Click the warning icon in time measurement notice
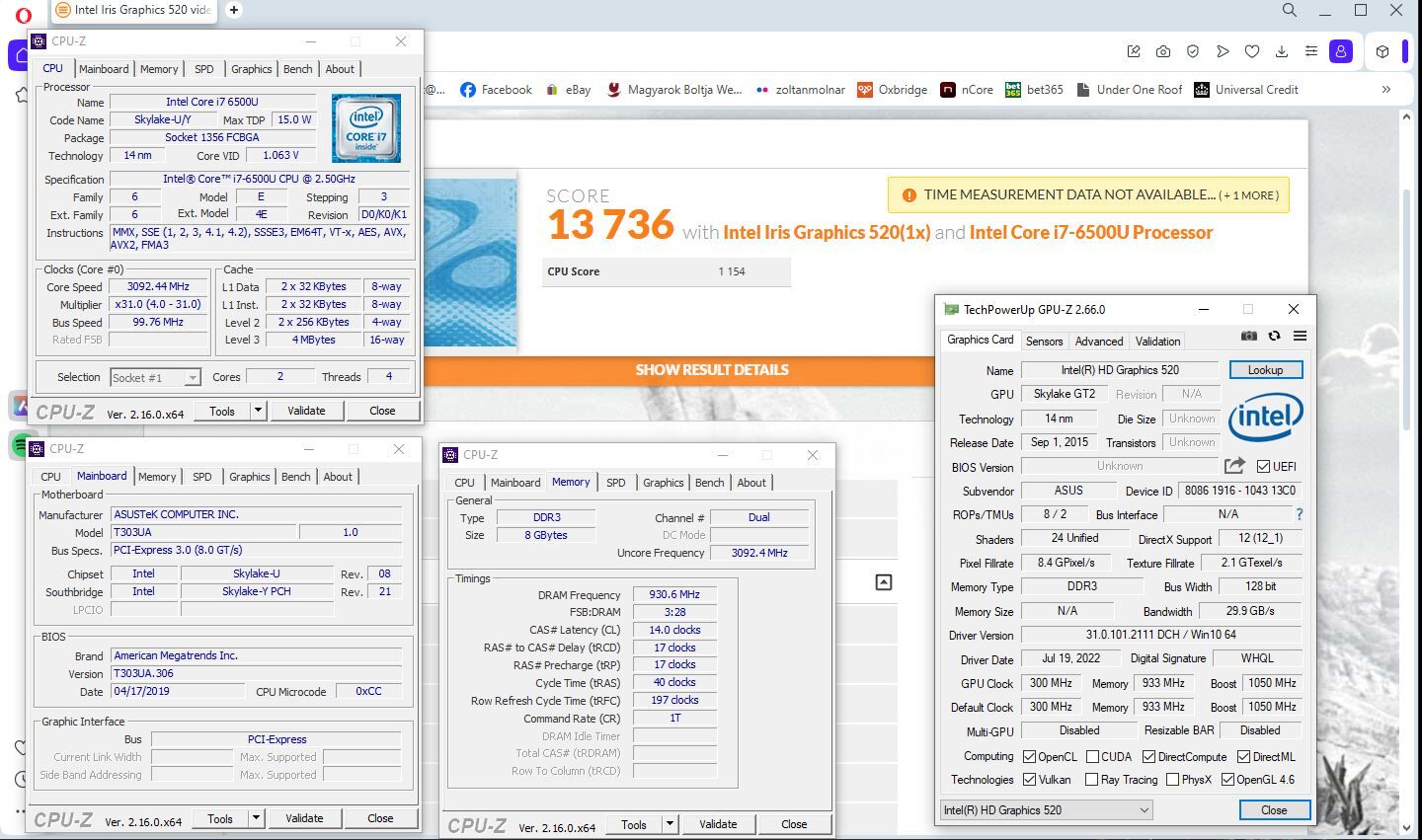This screenshot has height=840, width=1422. [908, 195]
